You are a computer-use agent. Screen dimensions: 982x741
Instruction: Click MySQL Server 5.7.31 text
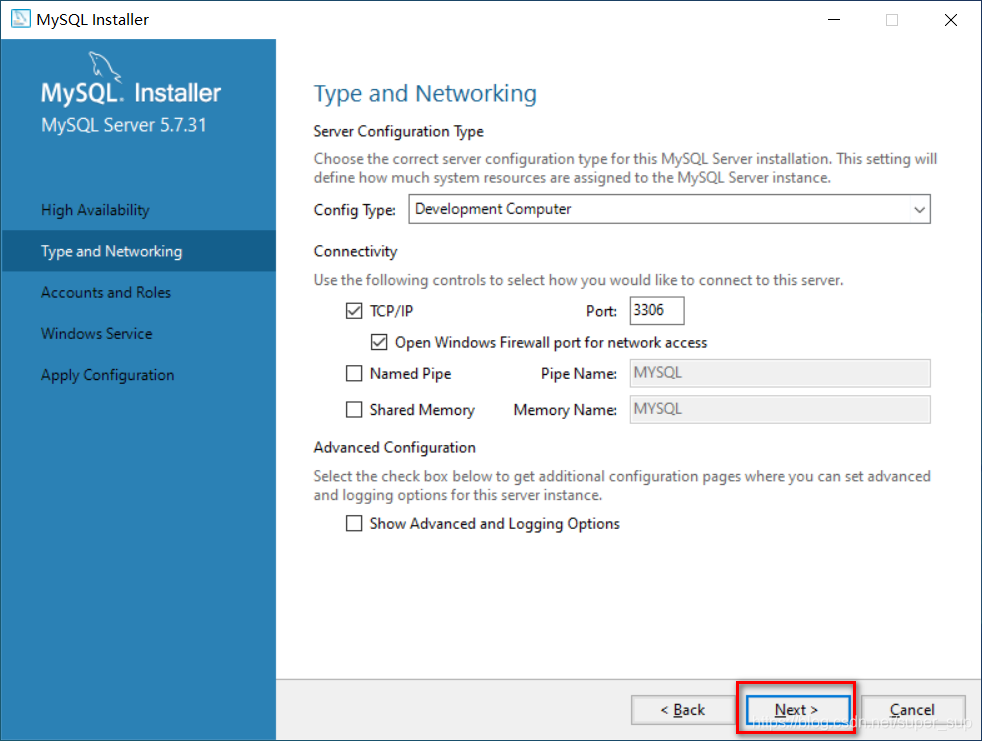pos(124,125)
